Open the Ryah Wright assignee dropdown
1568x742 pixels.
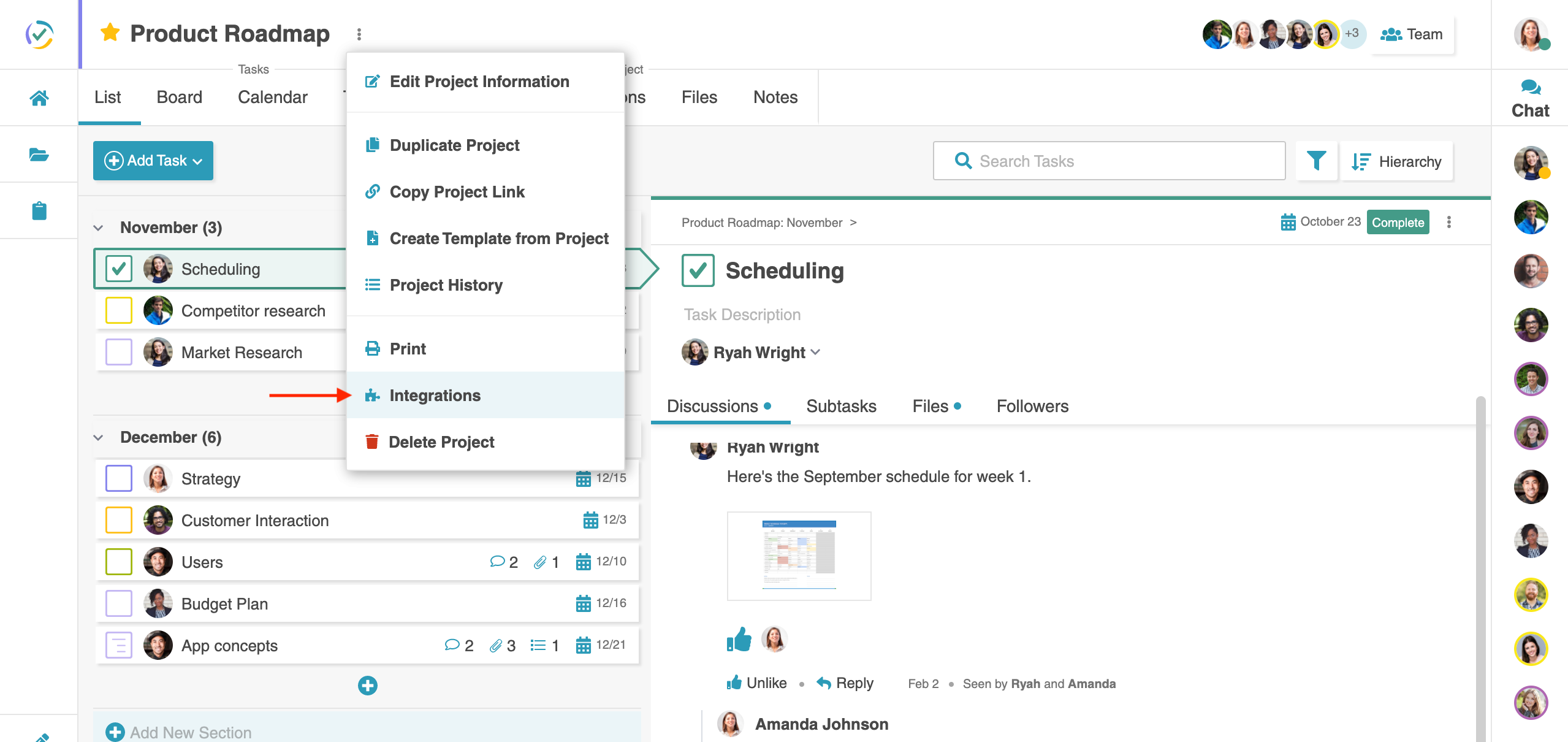[x=815, y=352]
